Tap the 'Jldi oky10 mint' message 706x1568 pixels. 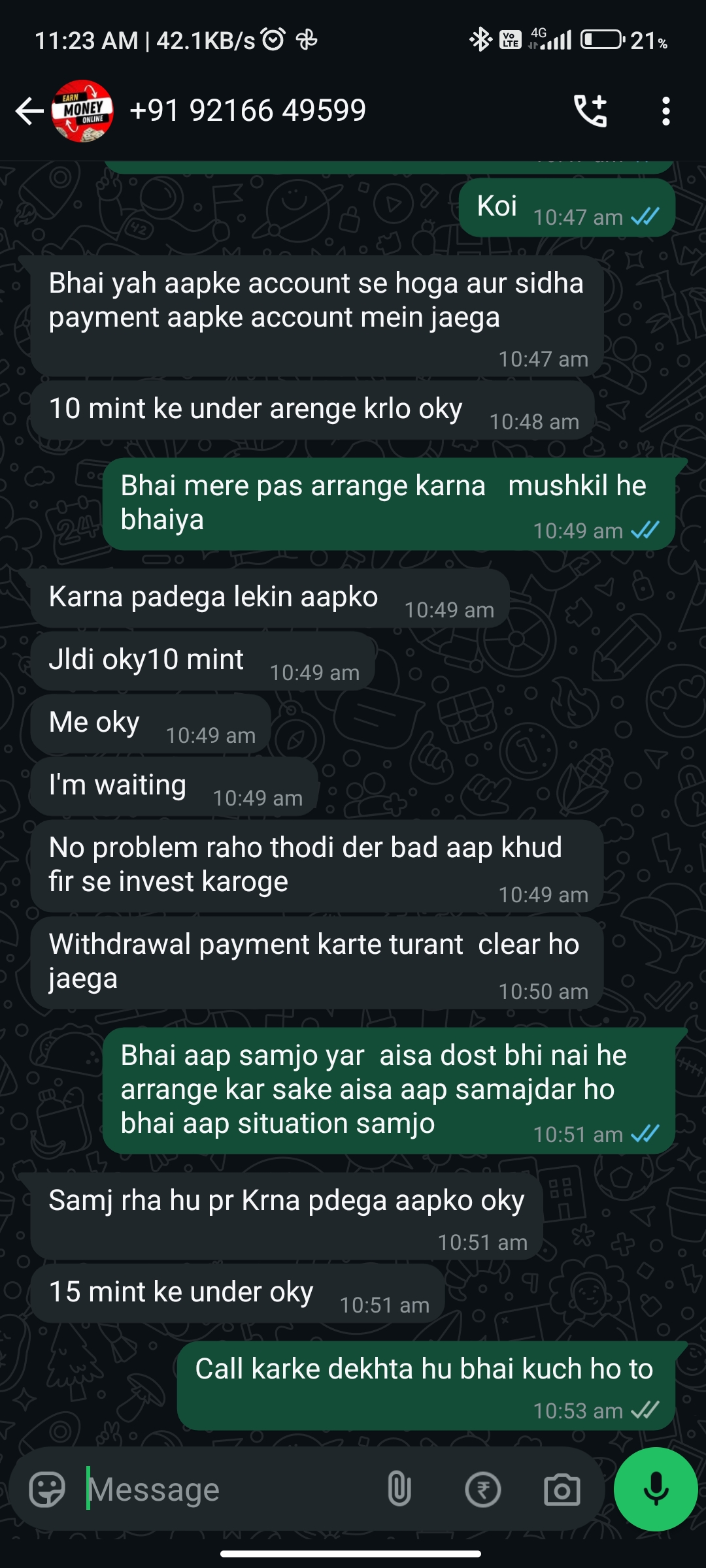click(203, 661)
